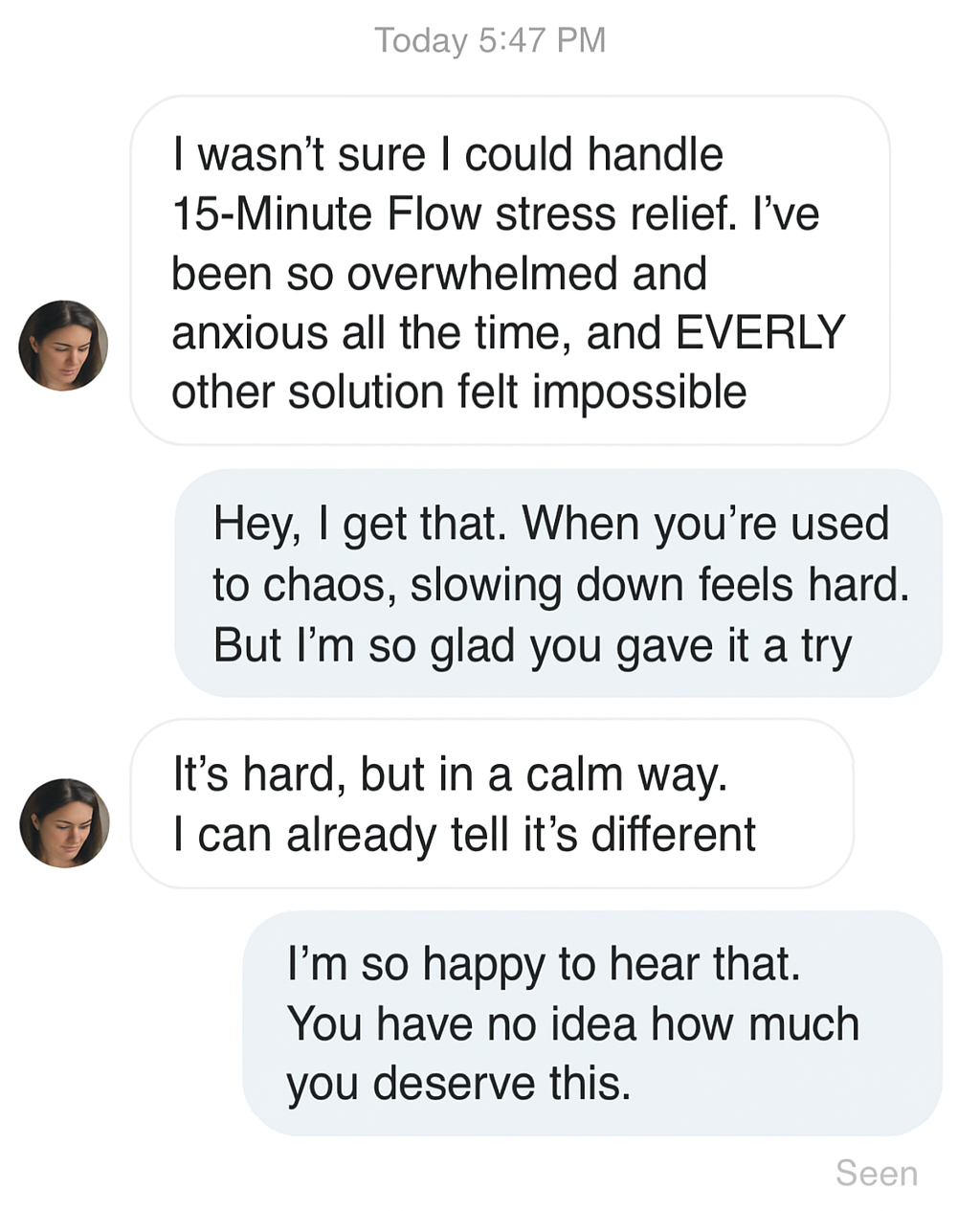Image resolution: width=980 pixels, height=1211 pixels.
Task: Tap the "I'm so happy to hear that" line
Action: click(543, 964)
